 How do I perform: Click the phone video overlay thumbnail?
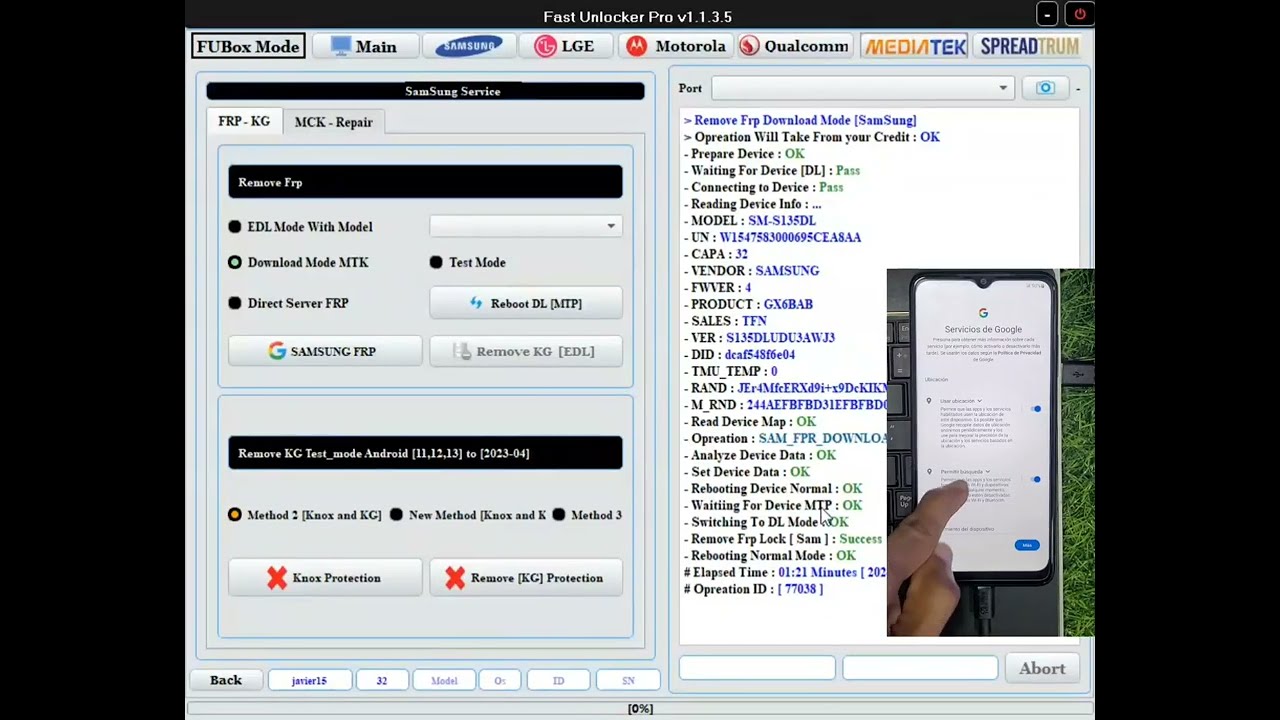pyautogui.click(x=990, y=452)
